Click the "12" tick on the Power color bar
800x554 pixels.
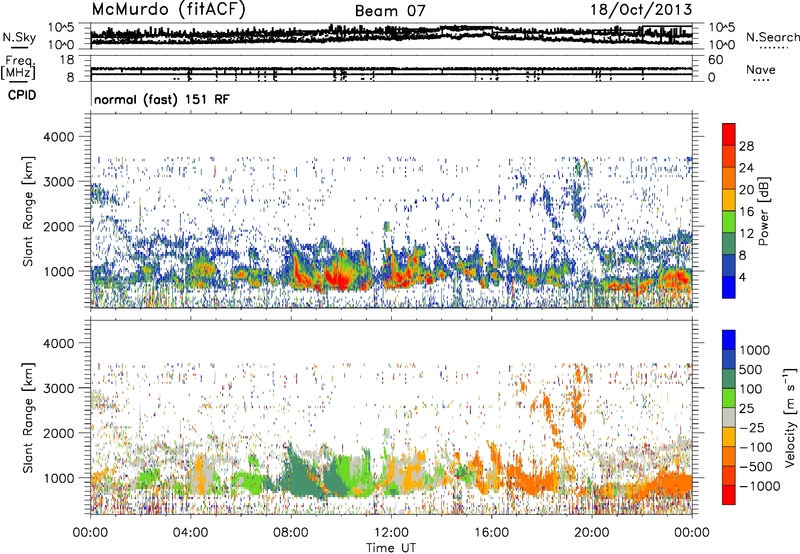(x=746, y=234)
